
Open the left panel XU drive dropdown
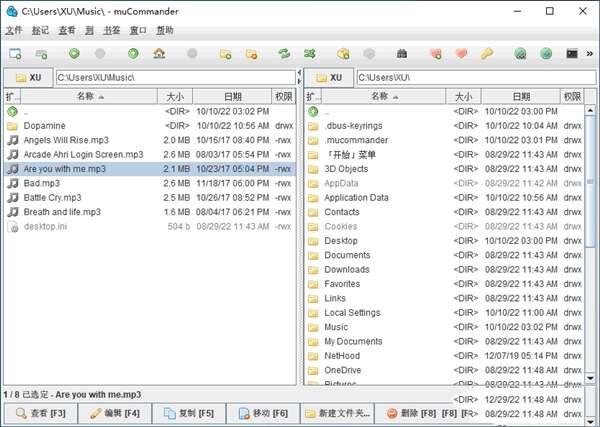coord(28,77)
